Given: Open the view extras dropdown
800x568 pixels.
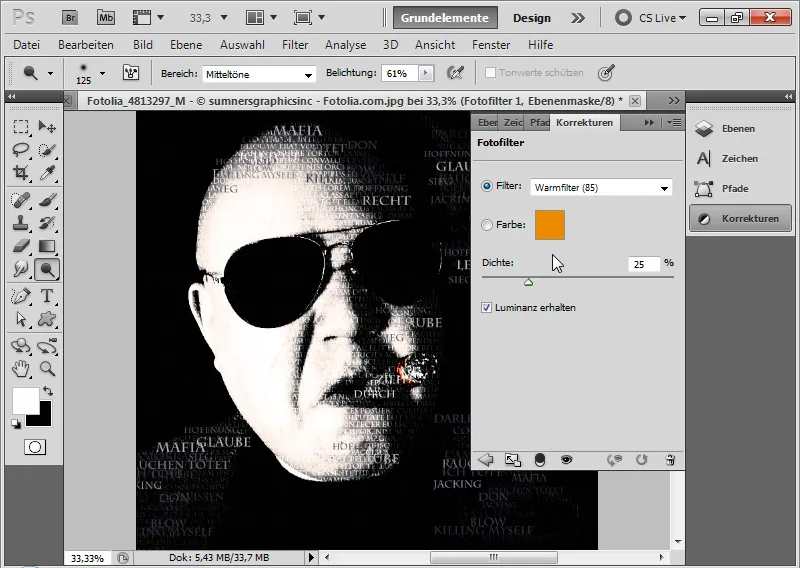Looking at the screenshot, I should [x=148, y=18].
